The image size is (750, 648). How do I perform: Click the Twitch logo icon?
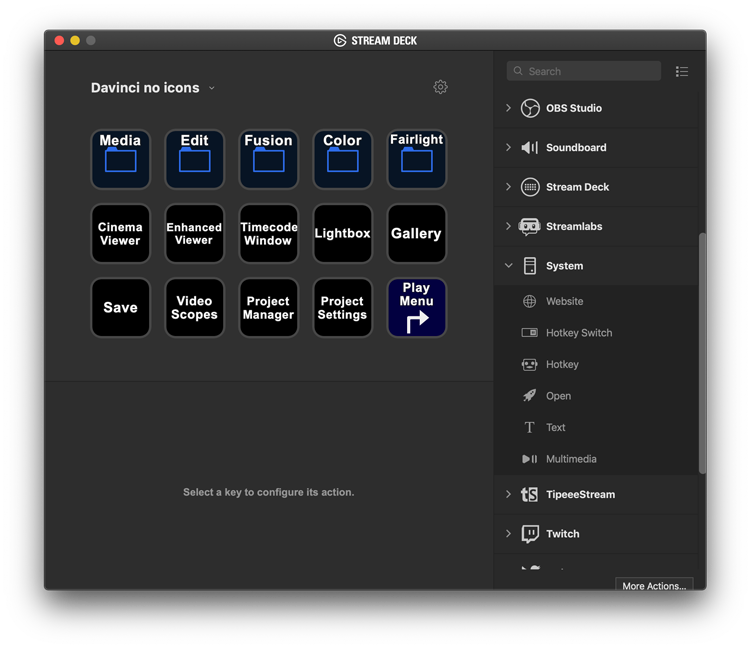pos(530,534)
